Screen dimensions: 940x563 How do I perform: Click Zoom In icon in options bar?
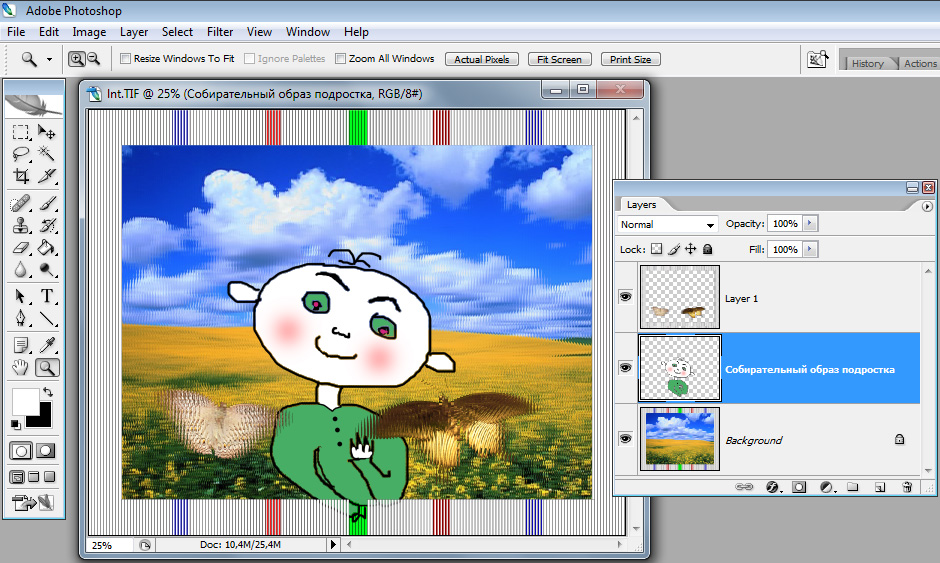tap(77, 59)
